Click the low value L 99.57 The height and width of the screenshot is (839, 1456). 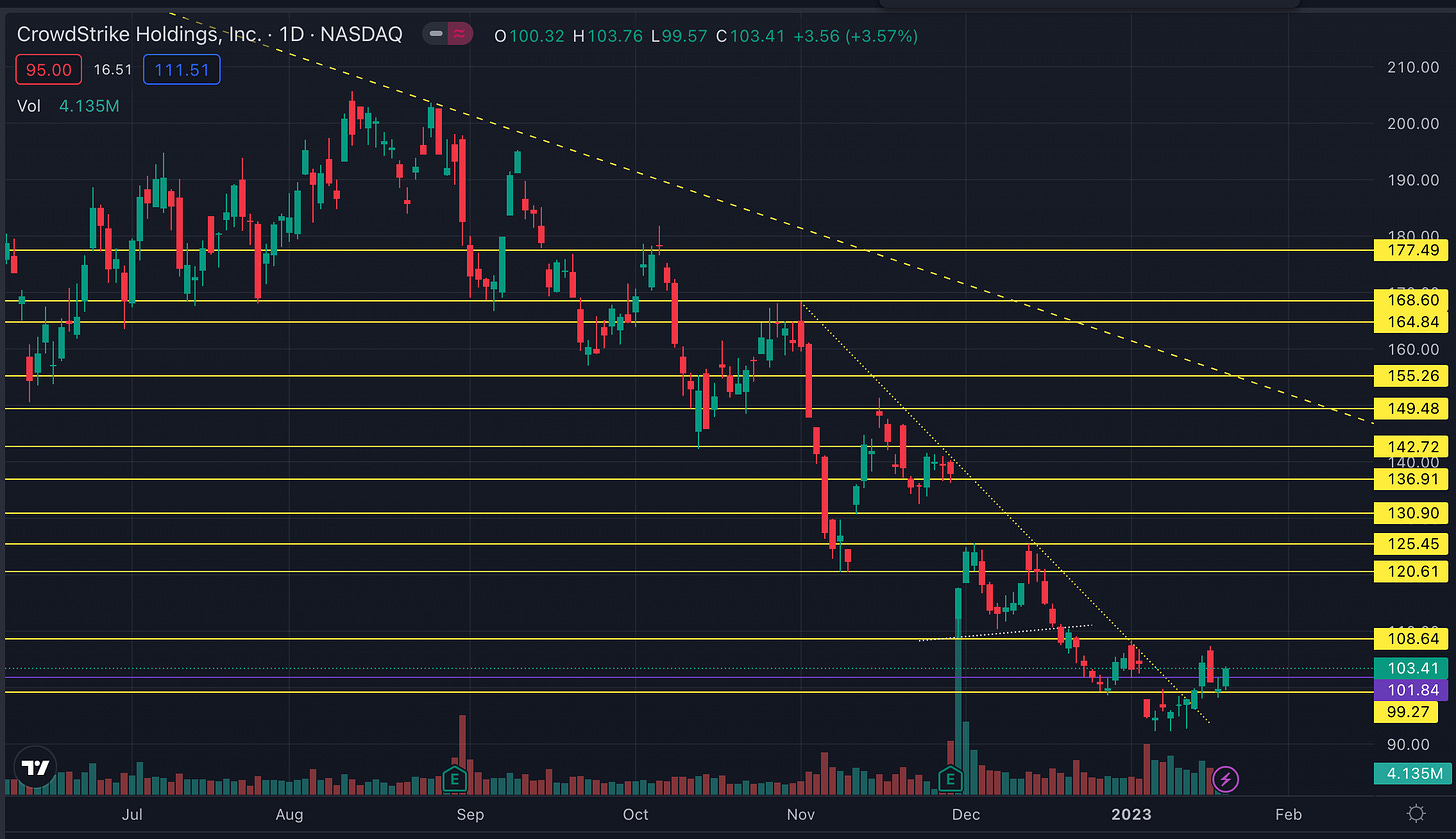(x=680, y=36)
